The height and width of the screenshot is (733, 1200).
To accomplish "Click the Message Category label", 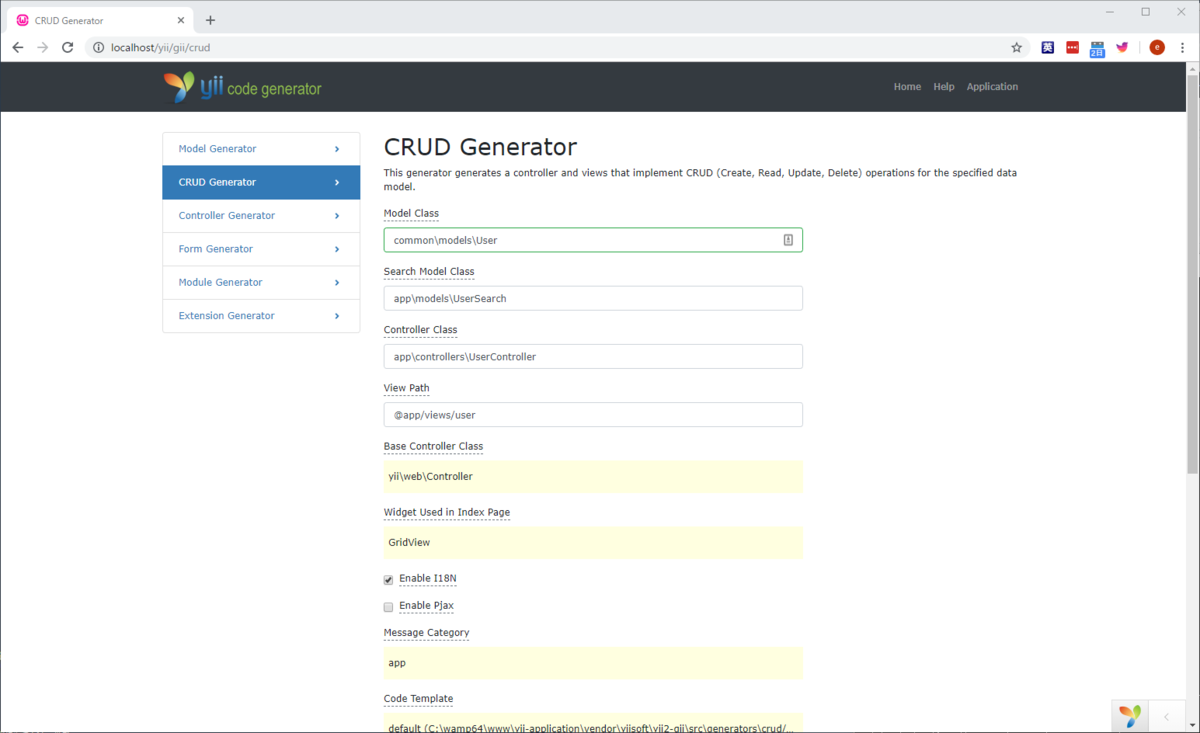I will (x=426, y=632).
